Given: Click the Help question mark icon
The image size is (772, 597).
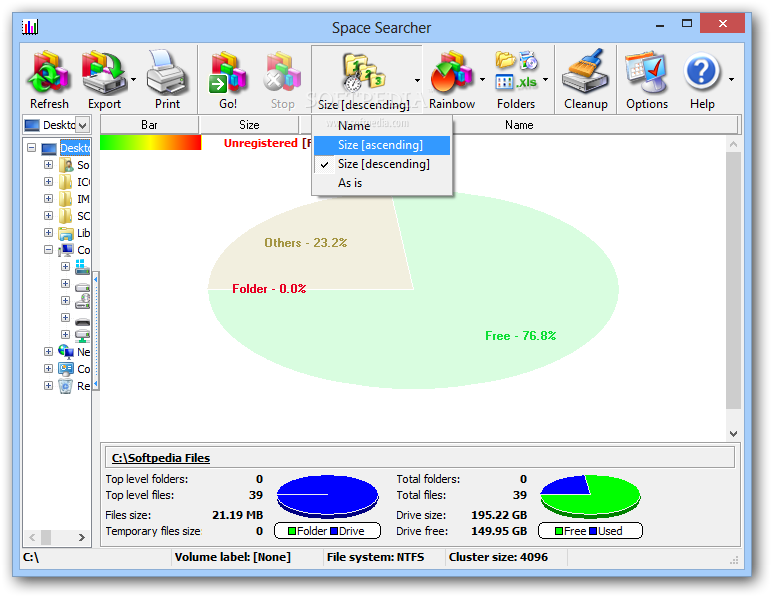Looking at the screenshot, I should [702, 73].
